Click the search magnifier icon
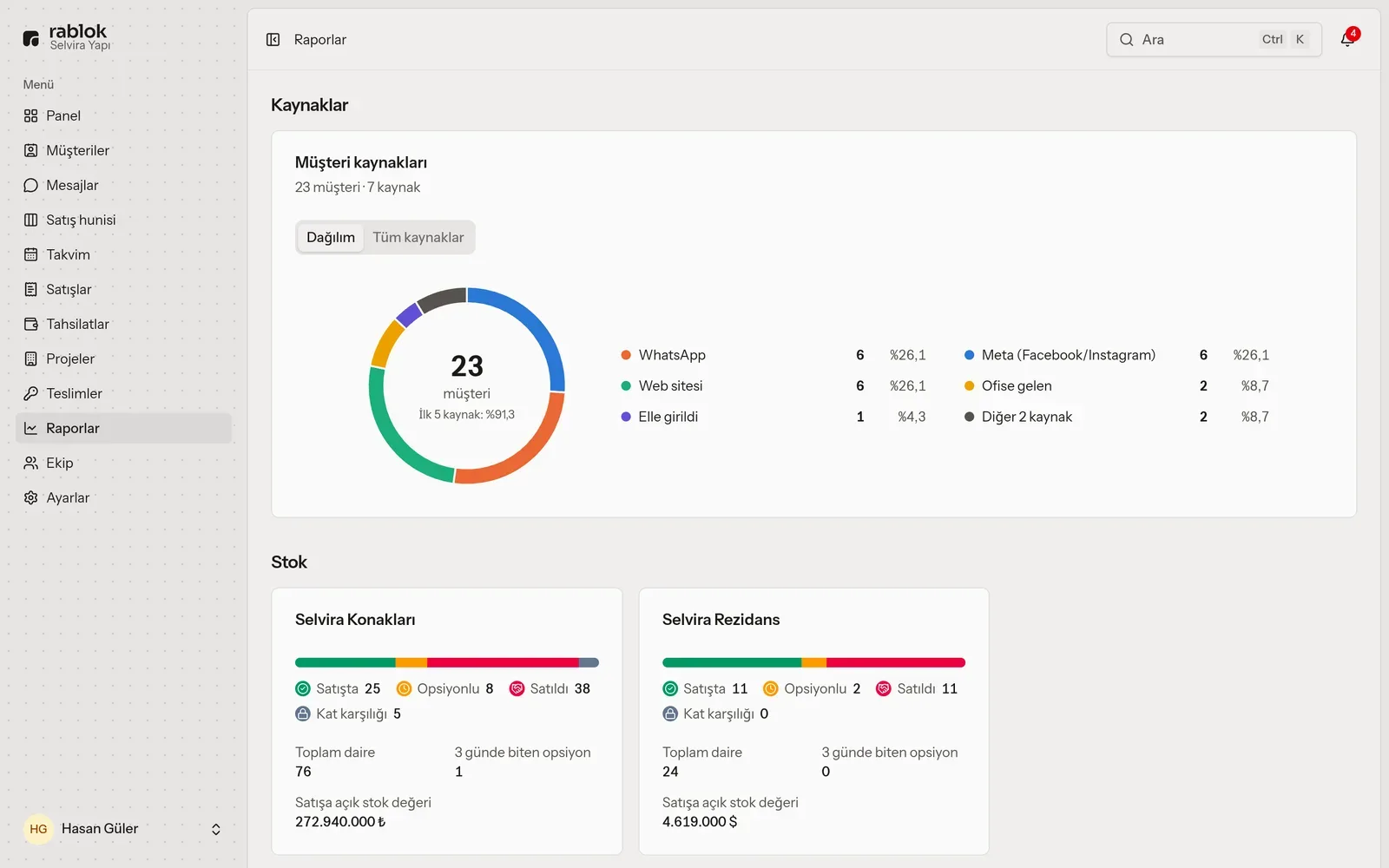 click(x=1127, y=39)
